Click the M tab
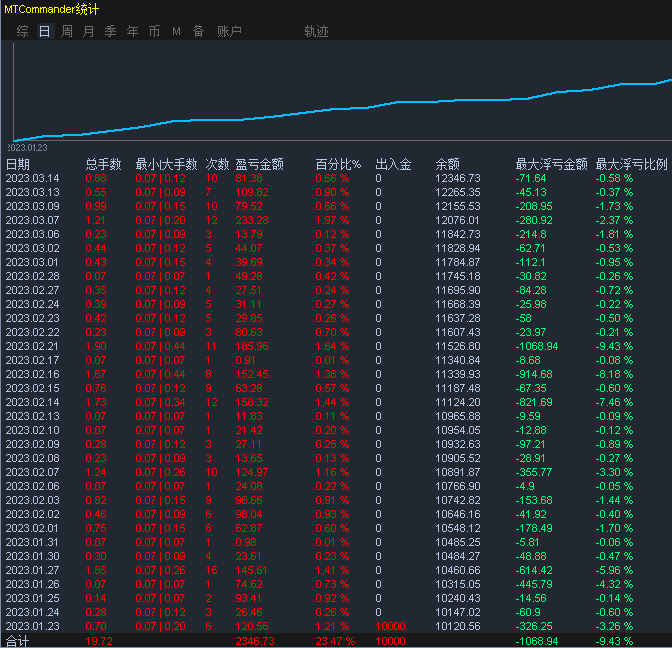The height and width of the screenshot is (648, 672). click(x=177, y=31)
